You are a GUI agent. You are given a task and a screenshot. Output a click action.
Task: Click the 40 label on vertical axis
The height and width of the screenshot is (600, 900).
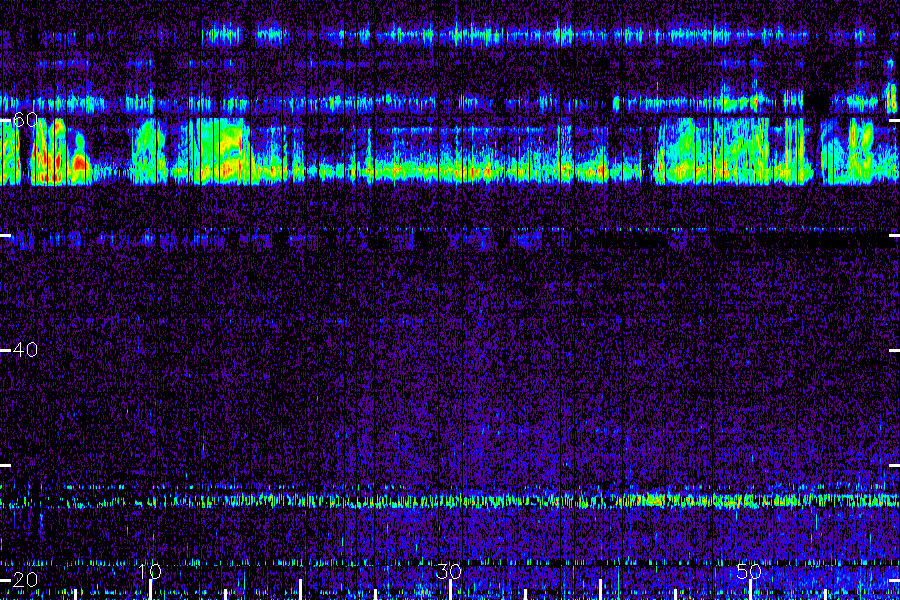[x=25, y=350]
